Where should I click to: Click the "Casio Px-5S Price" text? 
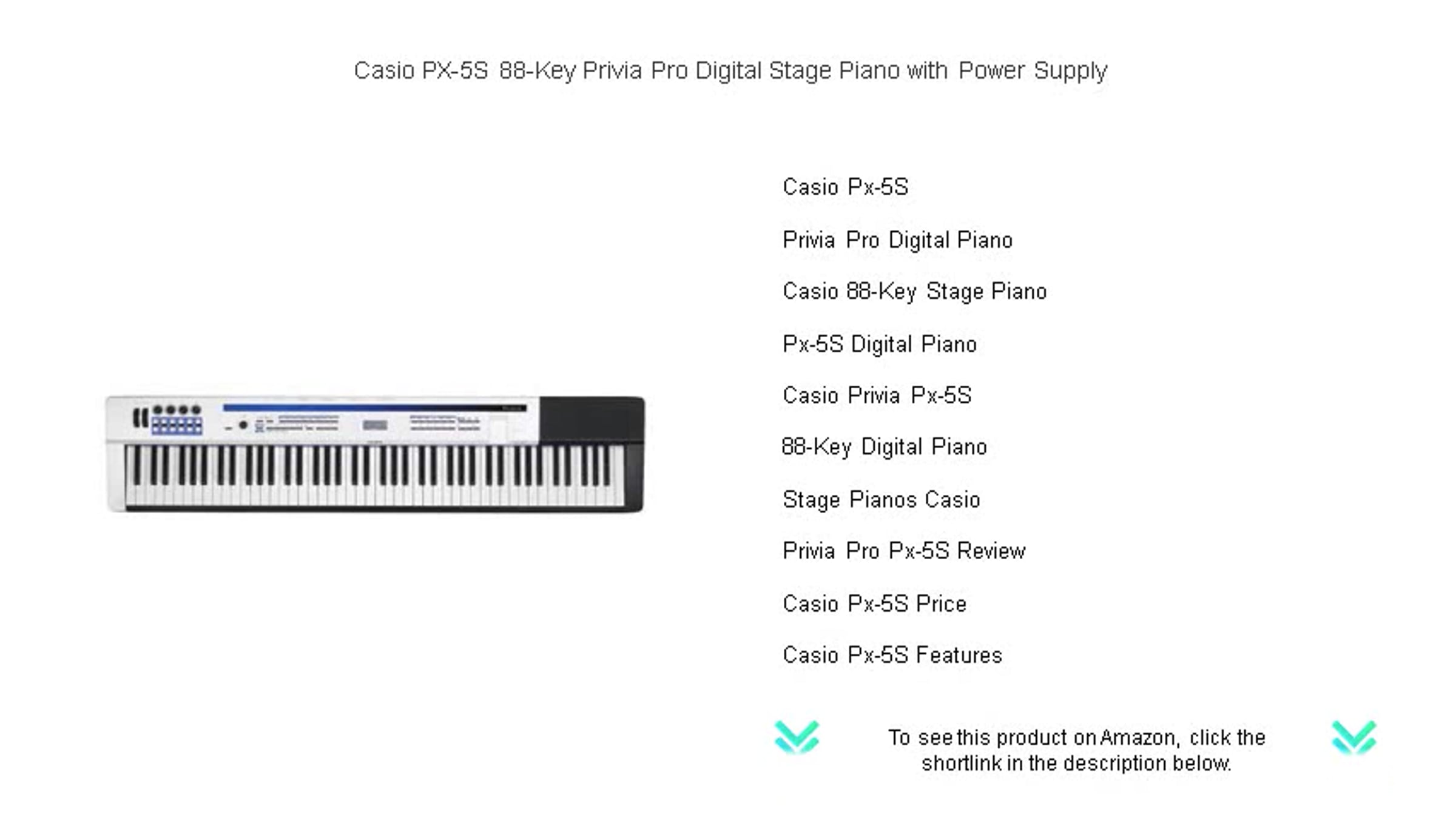click(x=874, y=604)
